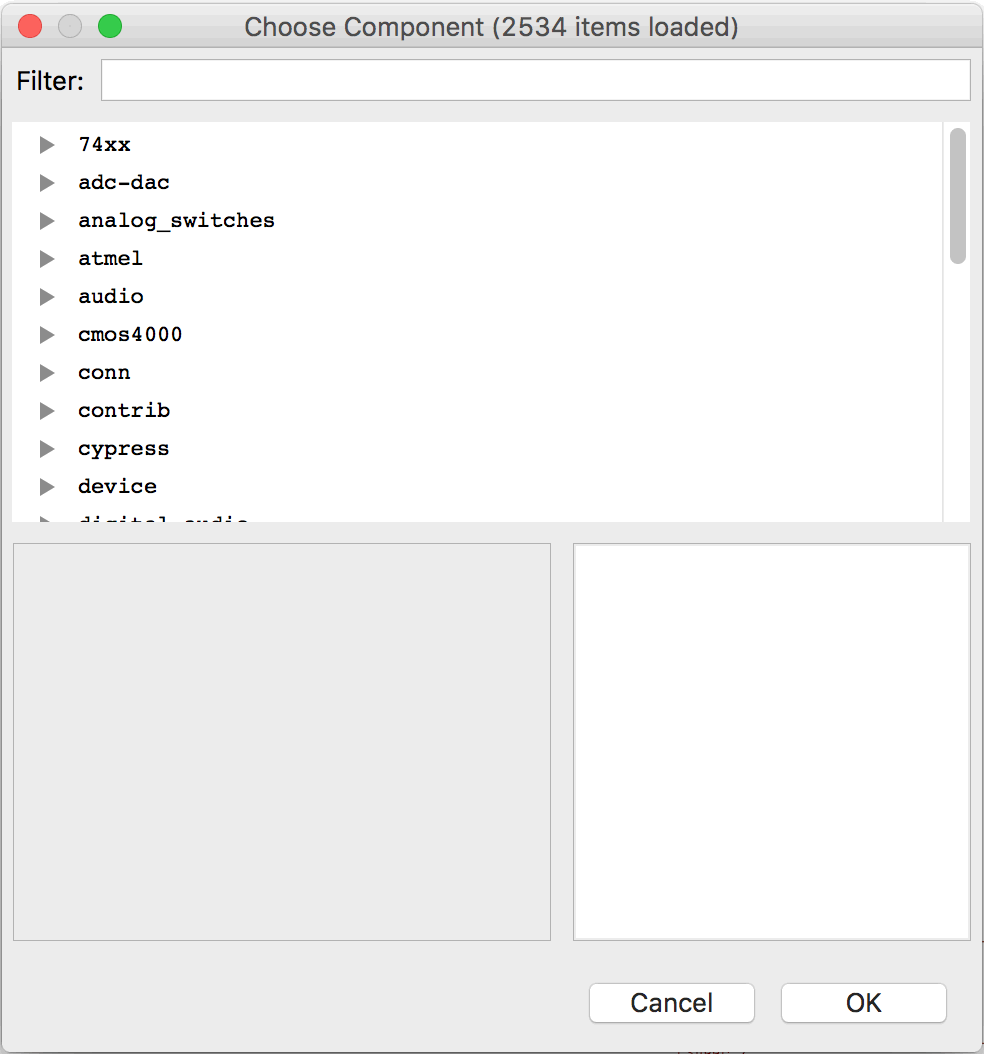Select the conn library entry
Viewport: 984px width, 1054px height.
coord(104,372)
